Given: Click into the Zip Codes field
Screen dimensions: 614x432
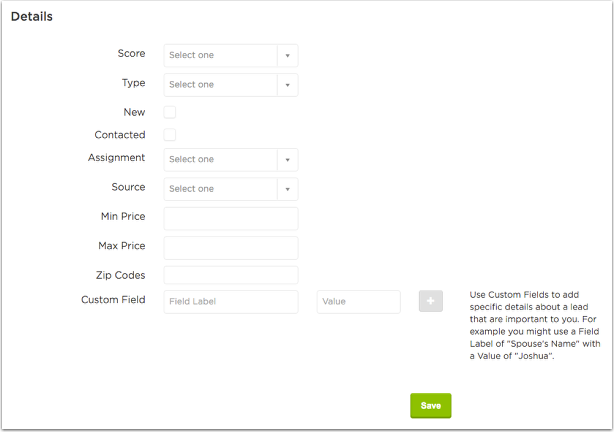Looking at the screenshot, I should point(231,275).
